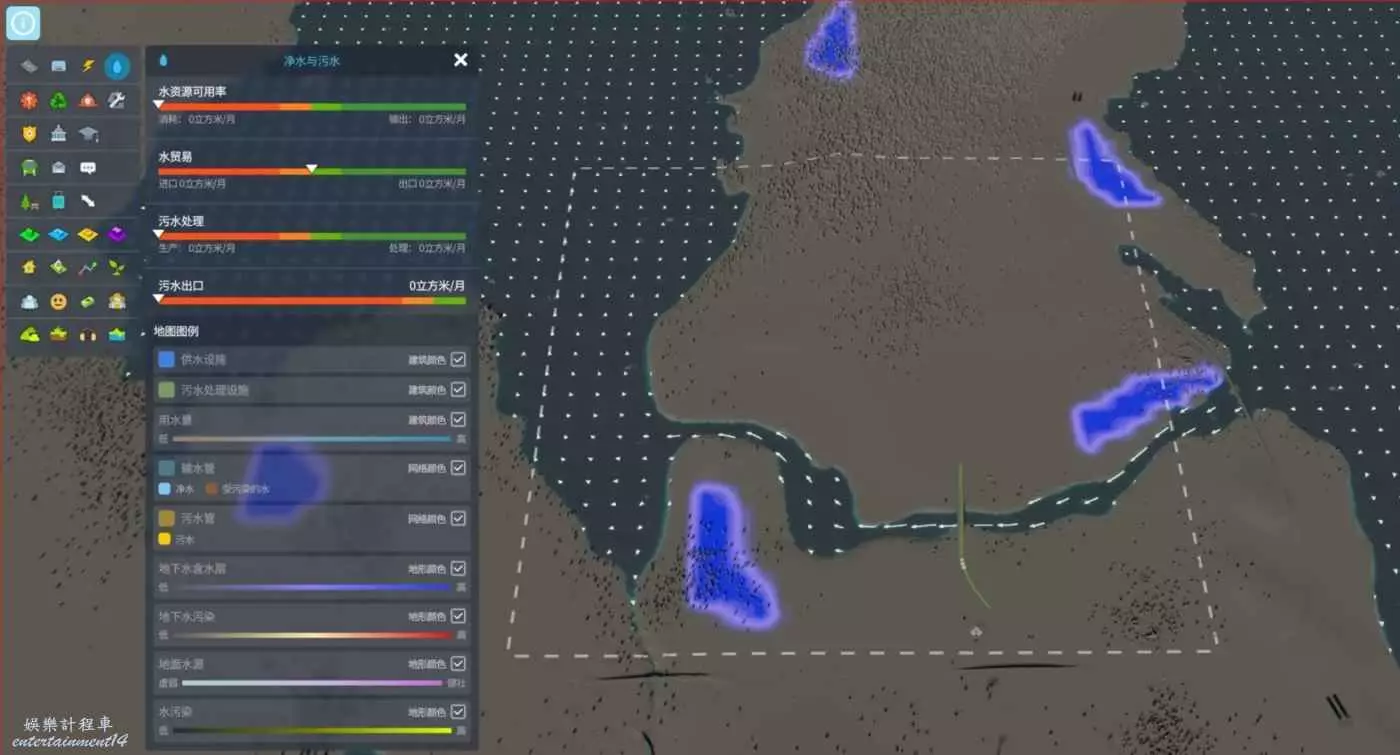Open the wrench road maintenance info view
The height and width of the screenshot is (755, 1400).
[117, 100]
